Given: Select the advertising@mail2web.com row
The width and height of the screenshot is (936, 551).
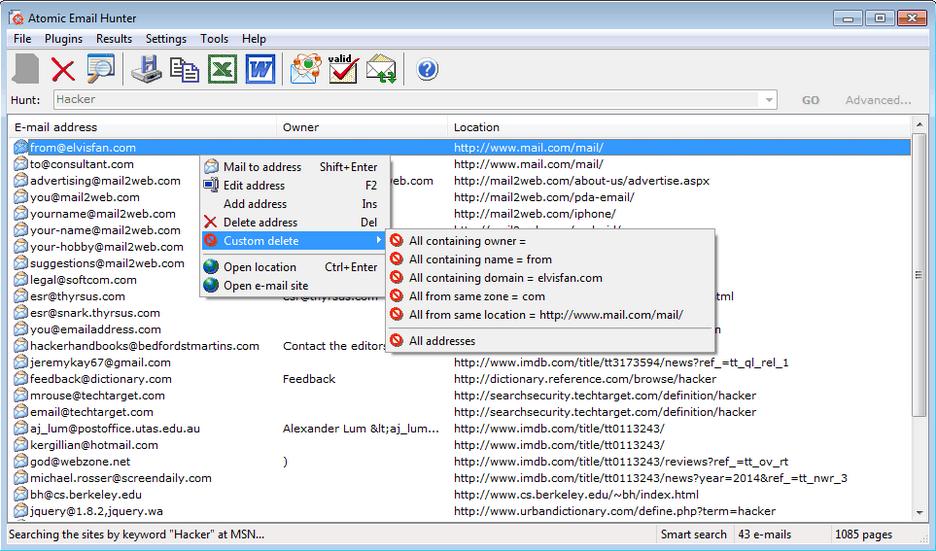Looking at the screenshot, I should [461, 181].
